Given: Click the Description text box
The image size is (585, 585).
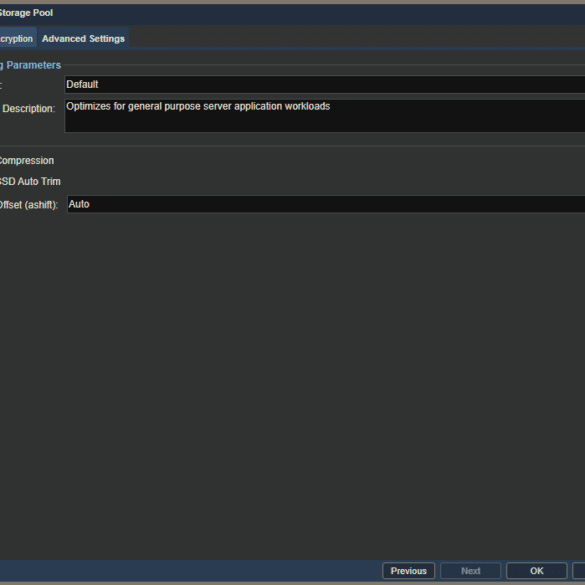Looking at the screenshot, I should tap(325, 116).
